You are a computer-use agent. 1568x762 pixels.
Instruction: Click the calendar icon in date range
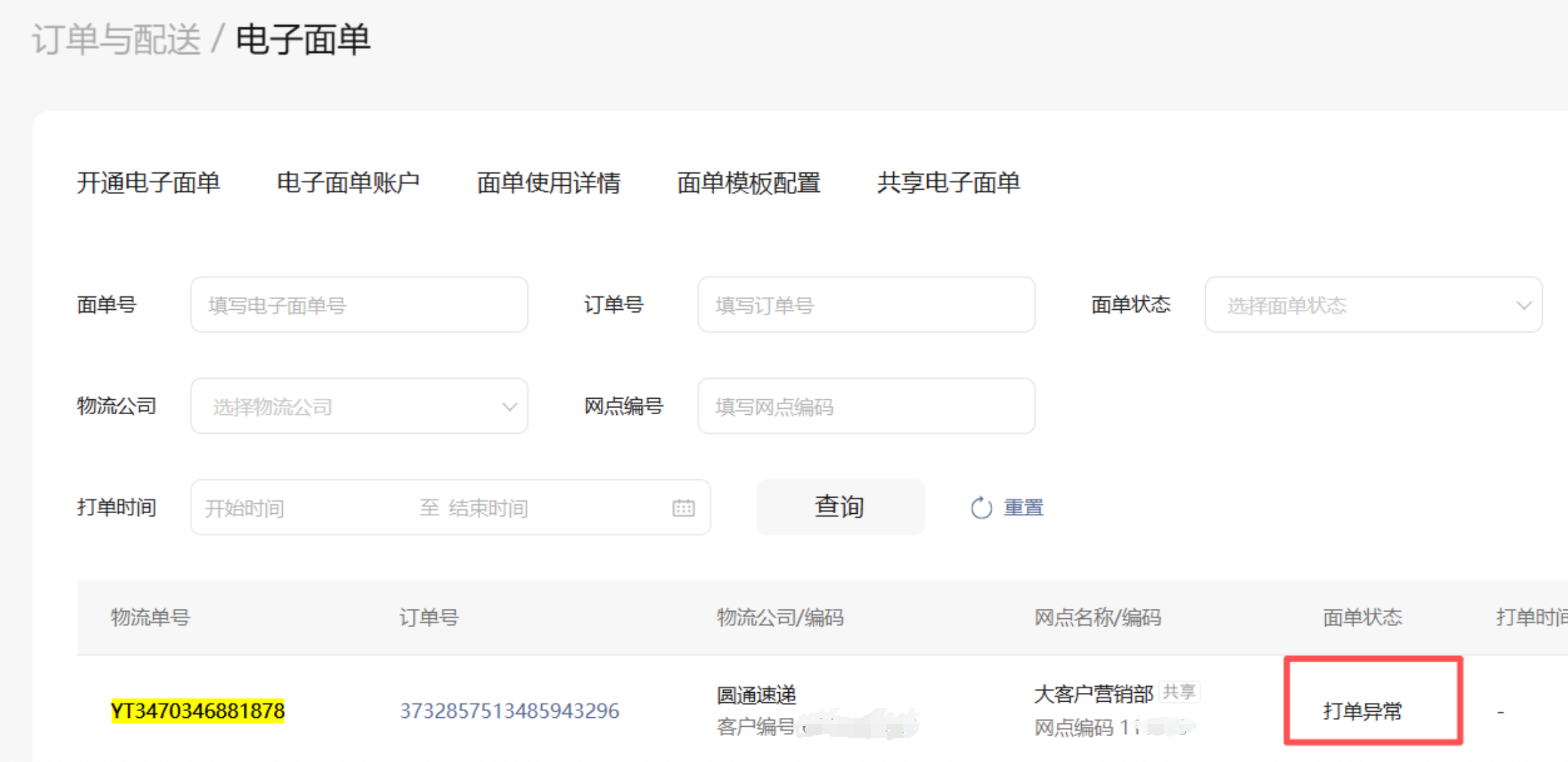[x=683, y=508]
